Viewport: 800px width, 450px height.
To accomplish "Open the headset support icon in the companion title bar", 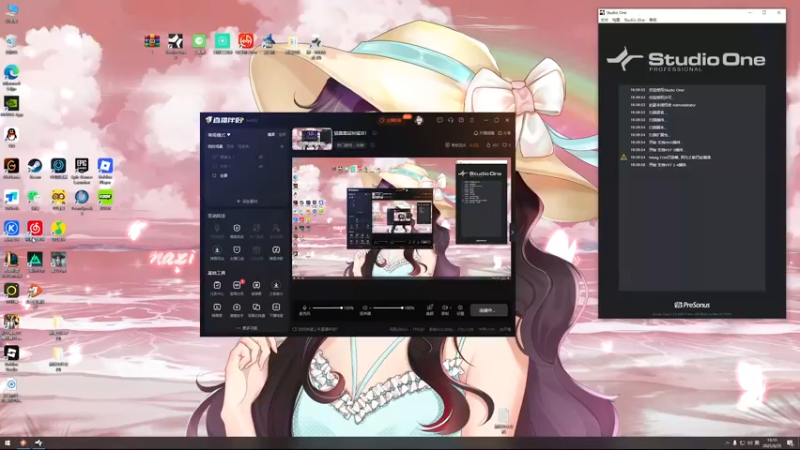I will (451, 120).
